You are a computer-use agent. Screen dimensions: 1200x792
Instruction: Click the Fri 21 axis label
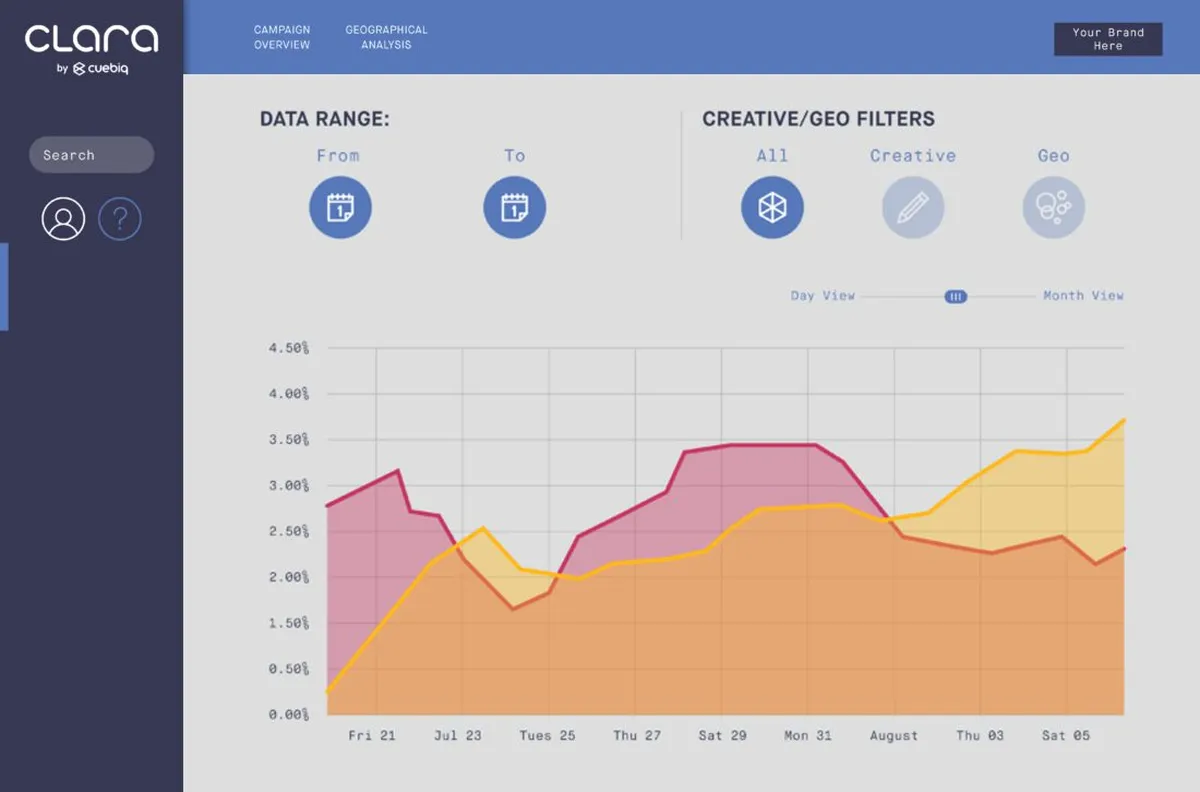pos(372,735)
